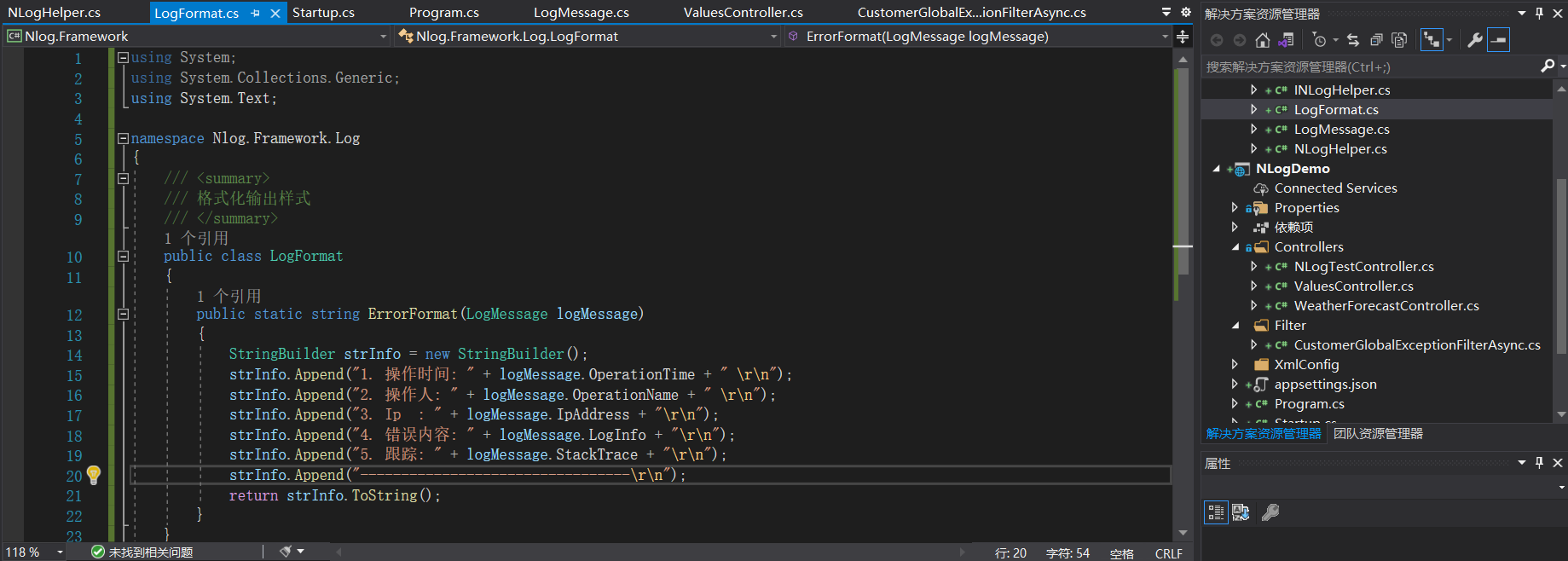Viewport: 1568px width, 561px height.
Task: Click the lightbulb quick actions icon
Action: pos(94,475)
